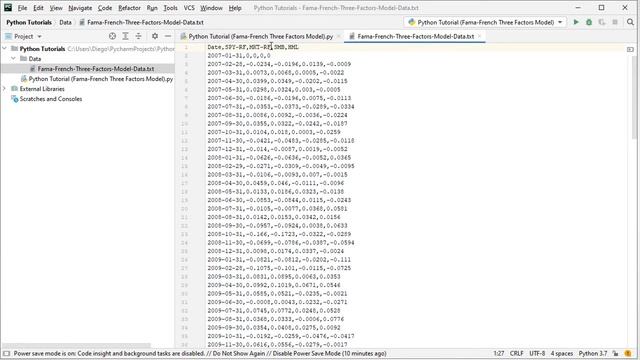The width and height of the screenshot is (640, 360).
Task: Open the Window menu
Action: (211, 8)
